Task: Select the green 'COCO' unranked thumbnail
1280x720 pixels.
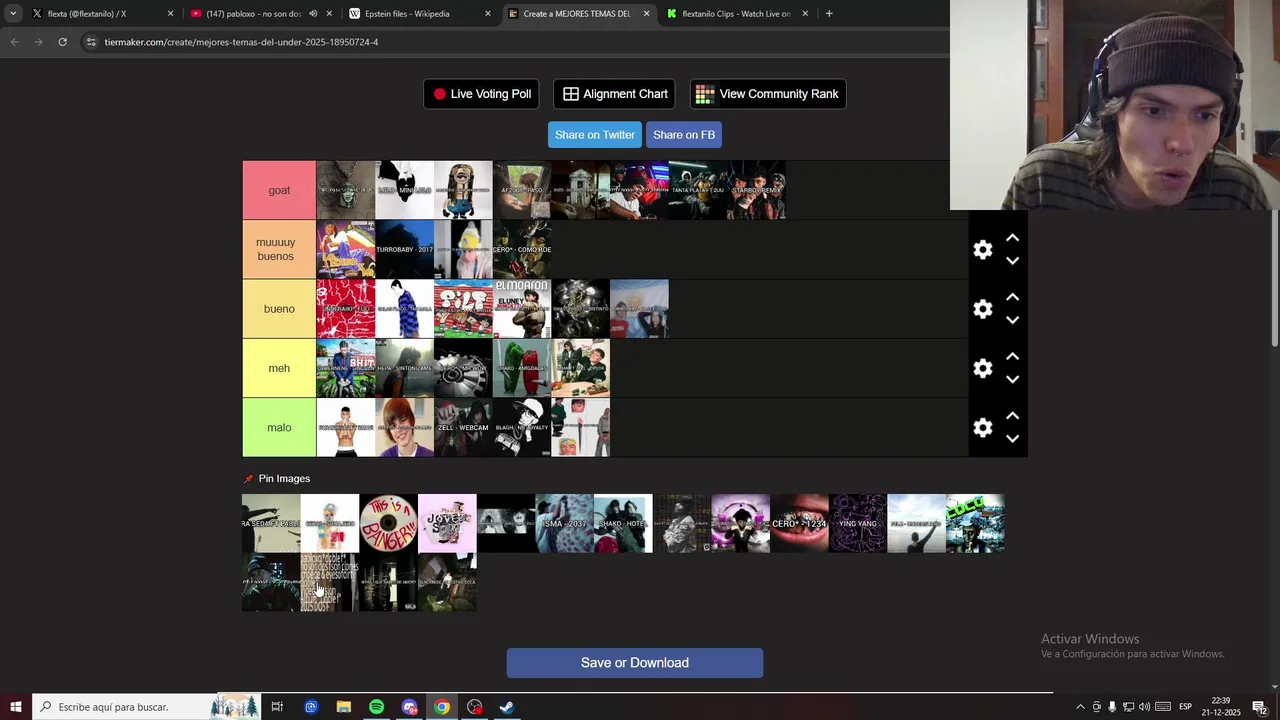Action: pyautogui.click(x=975, y=523)
